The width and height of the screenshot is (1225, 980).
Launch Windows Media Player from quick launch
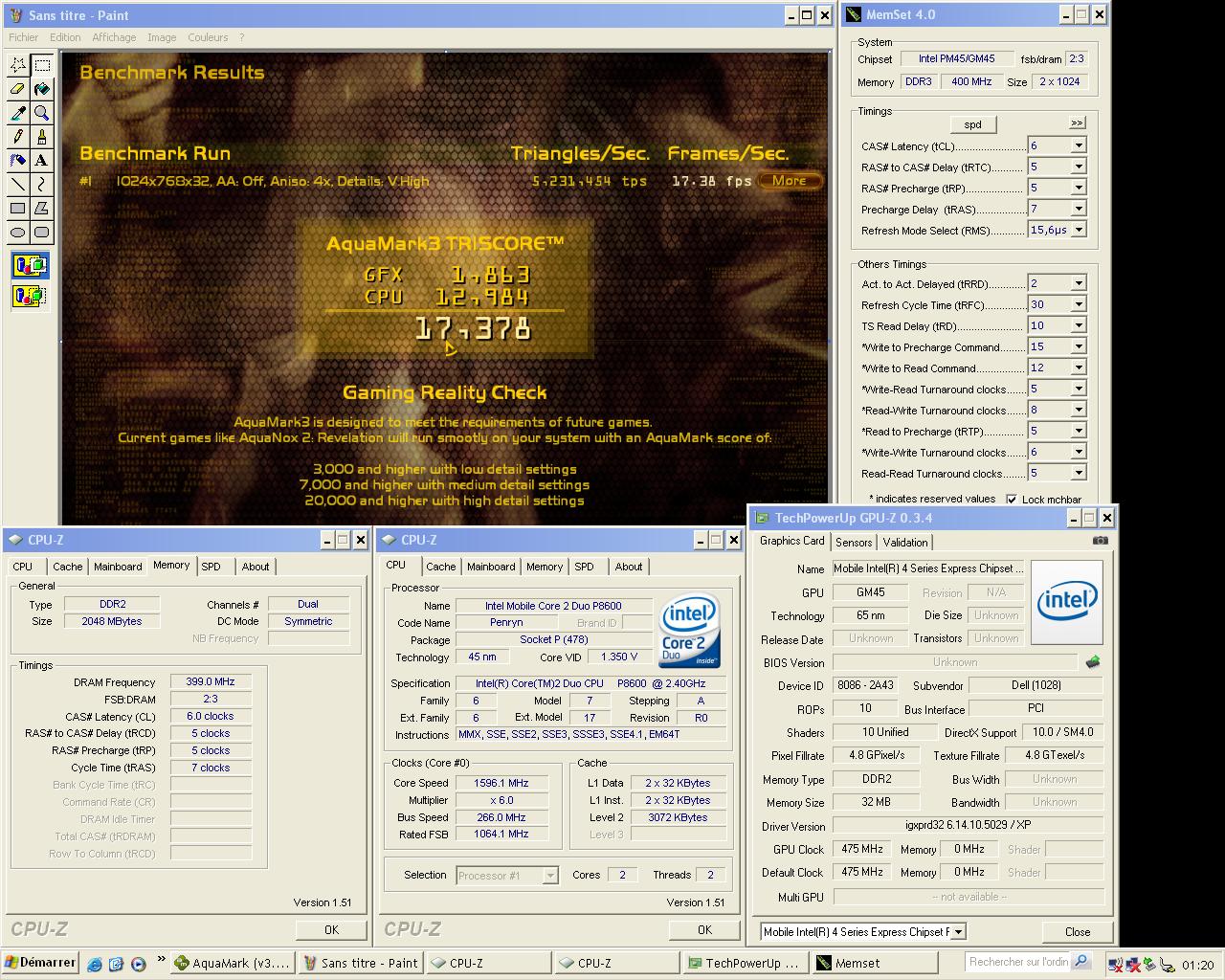pyautogui.click(x=138, y=964)
